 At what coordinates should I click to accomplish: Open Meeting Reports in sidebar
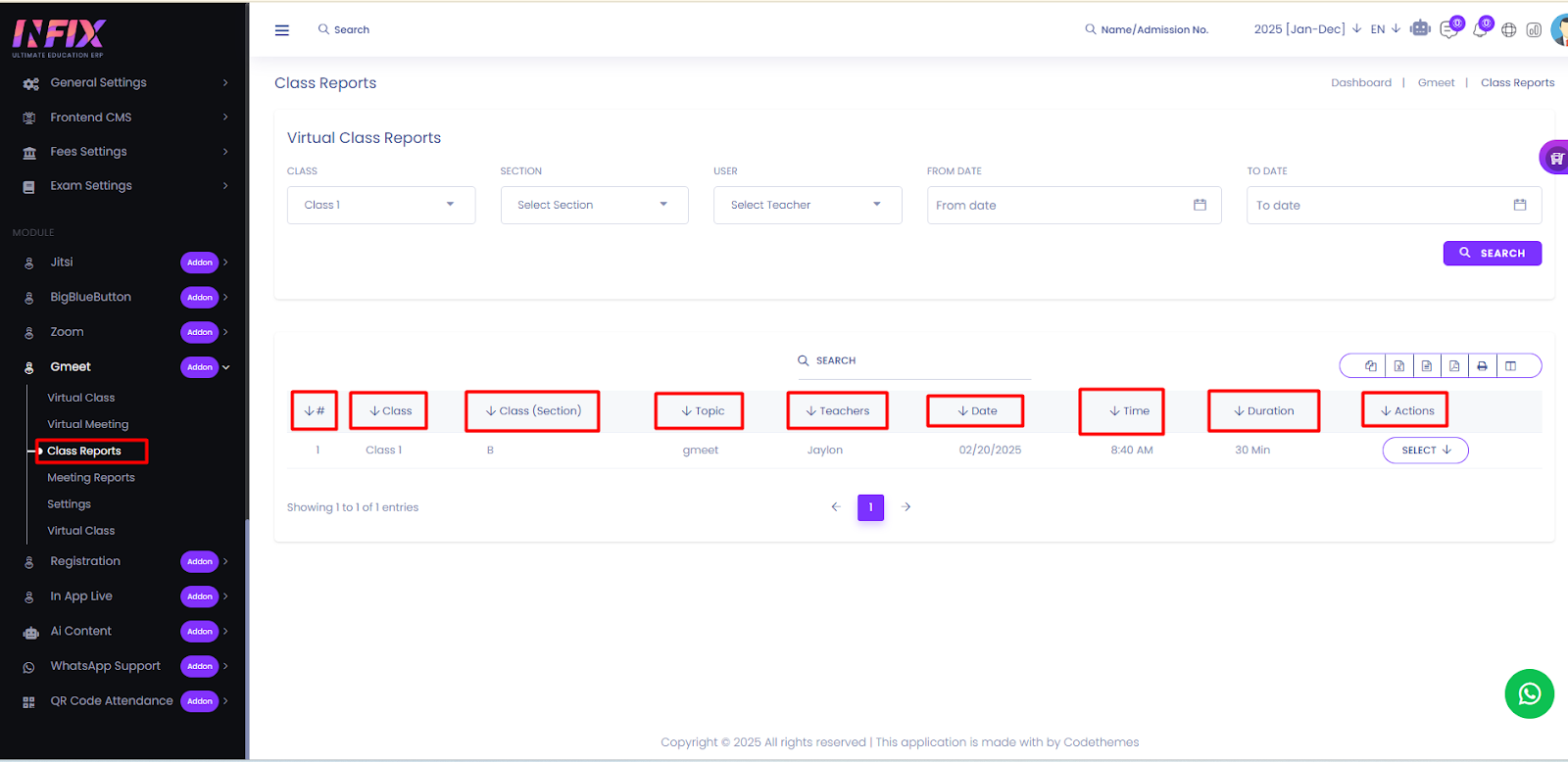tap(91, 478)
